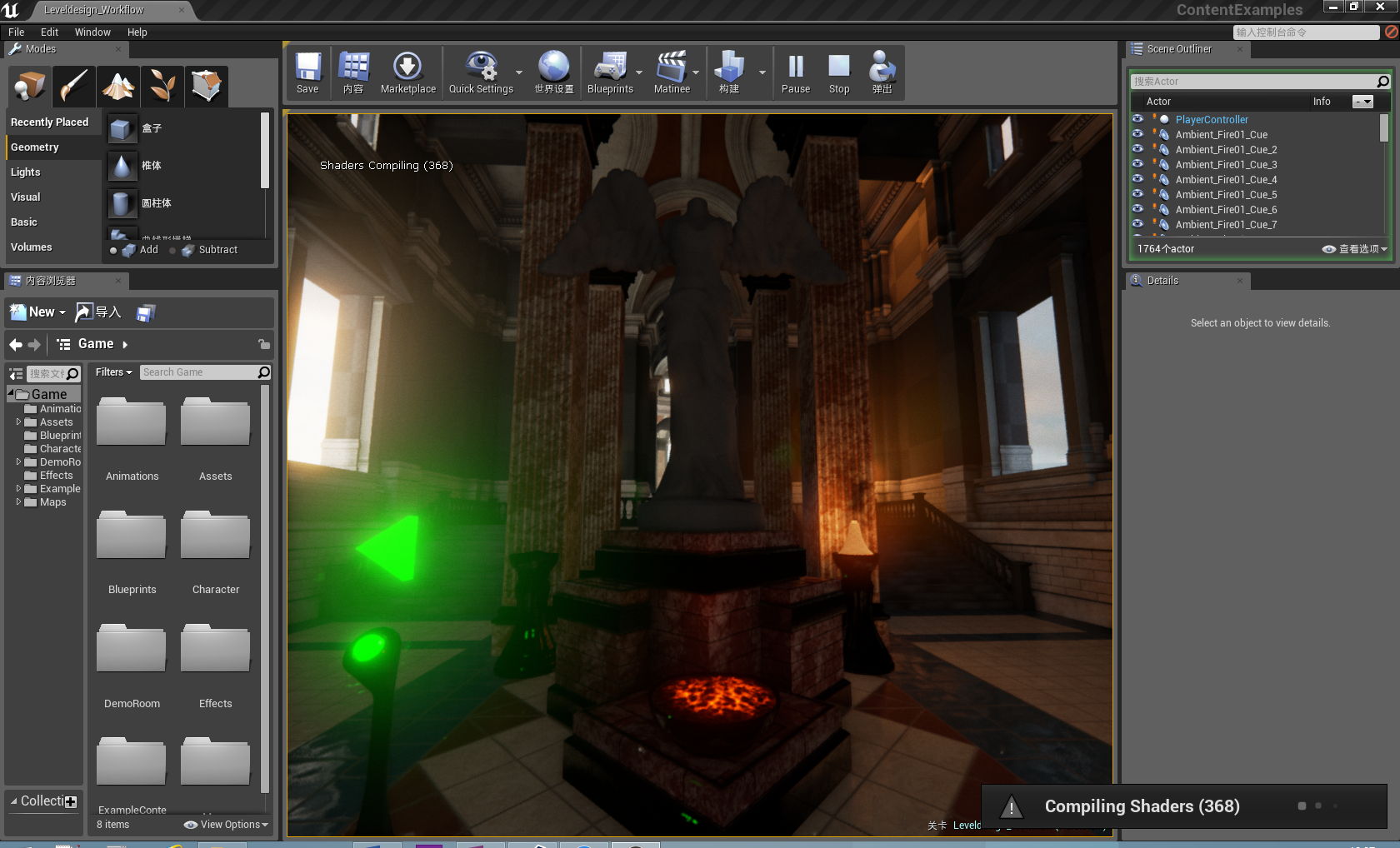
Task: Select the Add brush radio button
Action: [x=113, y=250]
